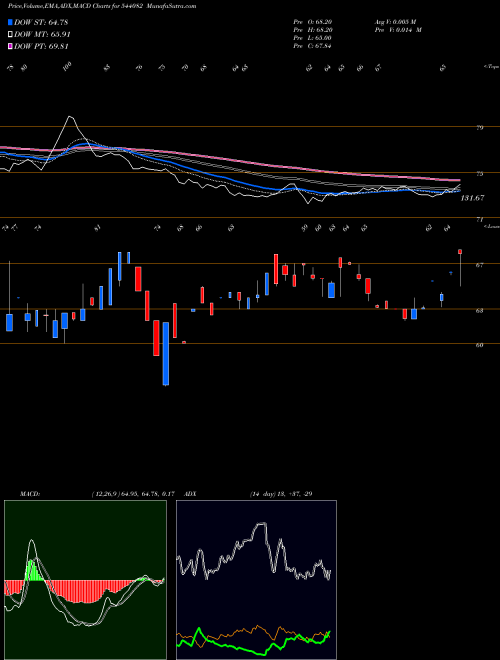
Task: Click the magenta DOW PT legend swatch
Action: point(11,46)
